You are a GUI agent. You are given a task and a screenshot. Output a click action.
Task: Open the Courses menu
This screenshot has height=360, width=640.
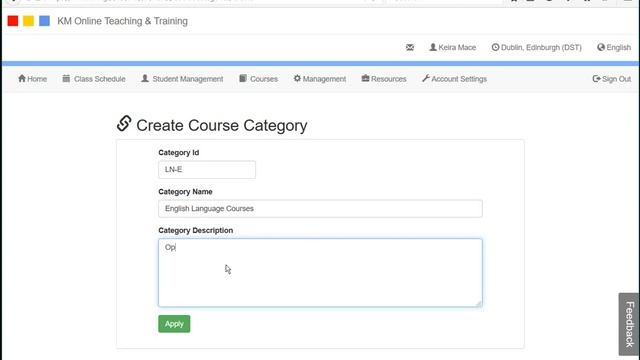click(x=258, y=79)
